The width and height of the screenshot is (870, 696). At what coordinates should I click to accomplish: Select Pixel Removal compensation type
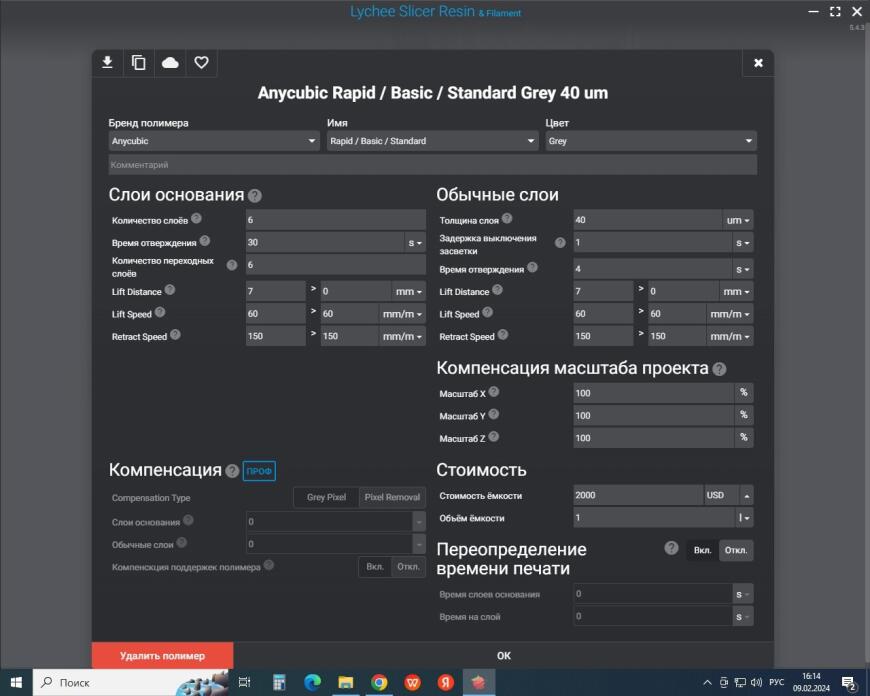pyautogui.click(x=392, y=497)
